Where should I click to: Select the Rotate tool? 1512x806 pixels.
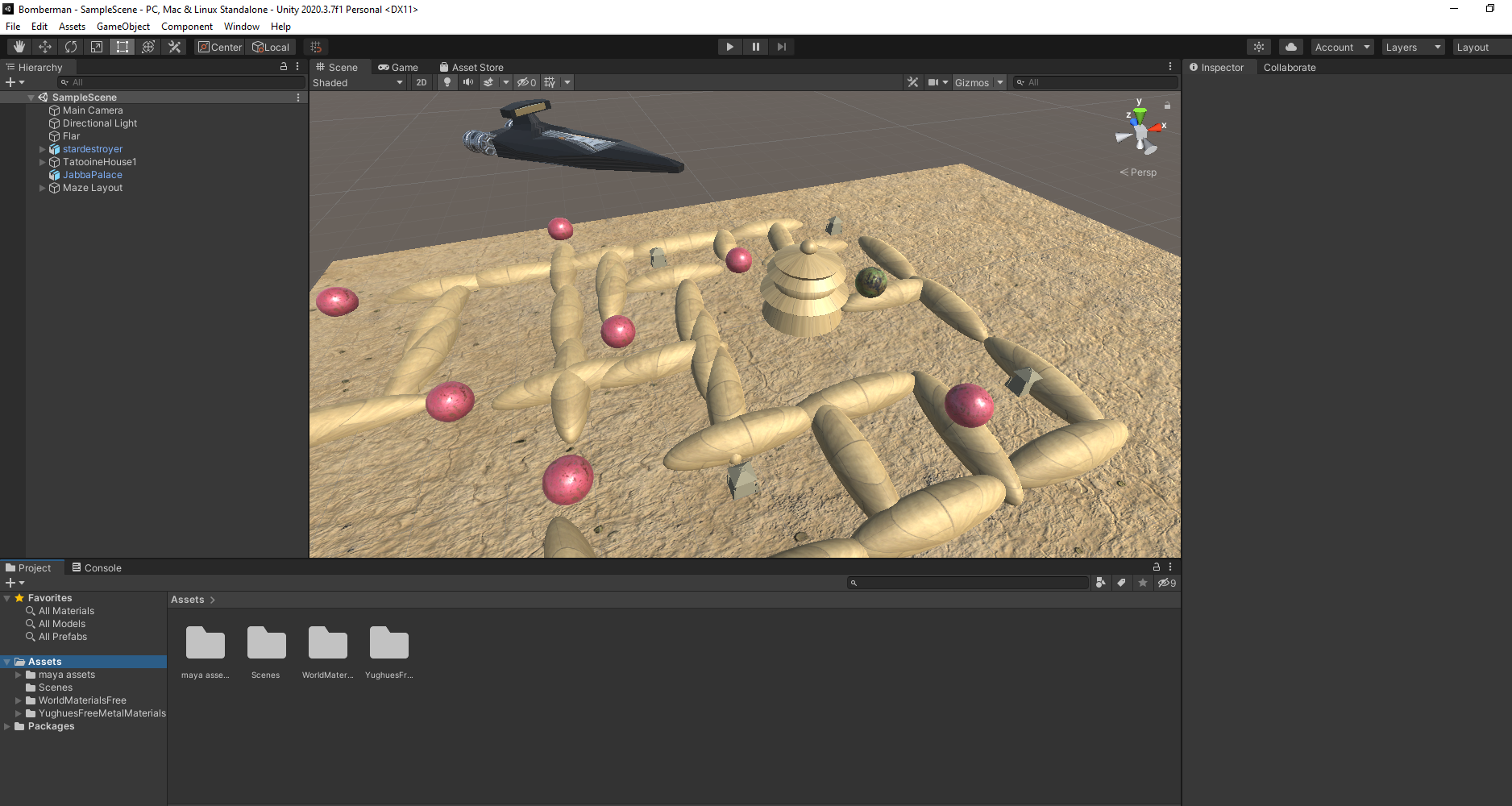pos(71,47)
